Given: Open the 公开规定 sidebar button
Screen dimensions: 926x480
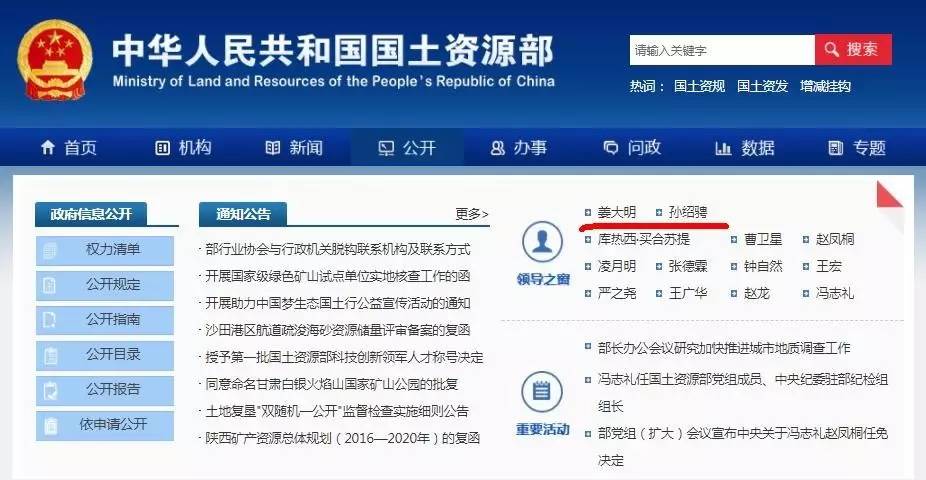Looking at the screenshot, I should [105, 285].
